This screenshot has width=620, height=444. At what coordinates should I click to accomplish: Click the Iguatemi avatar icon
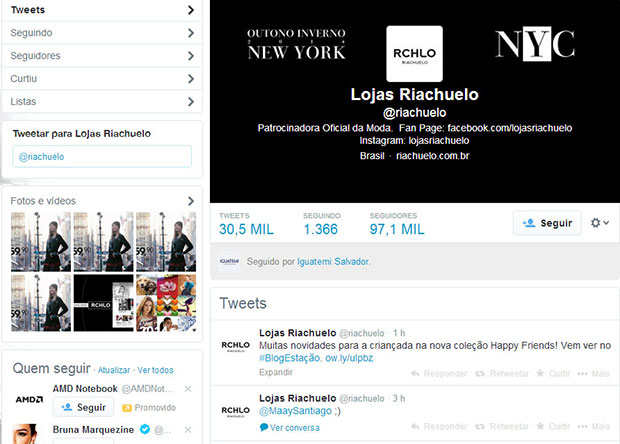(229, 261)
